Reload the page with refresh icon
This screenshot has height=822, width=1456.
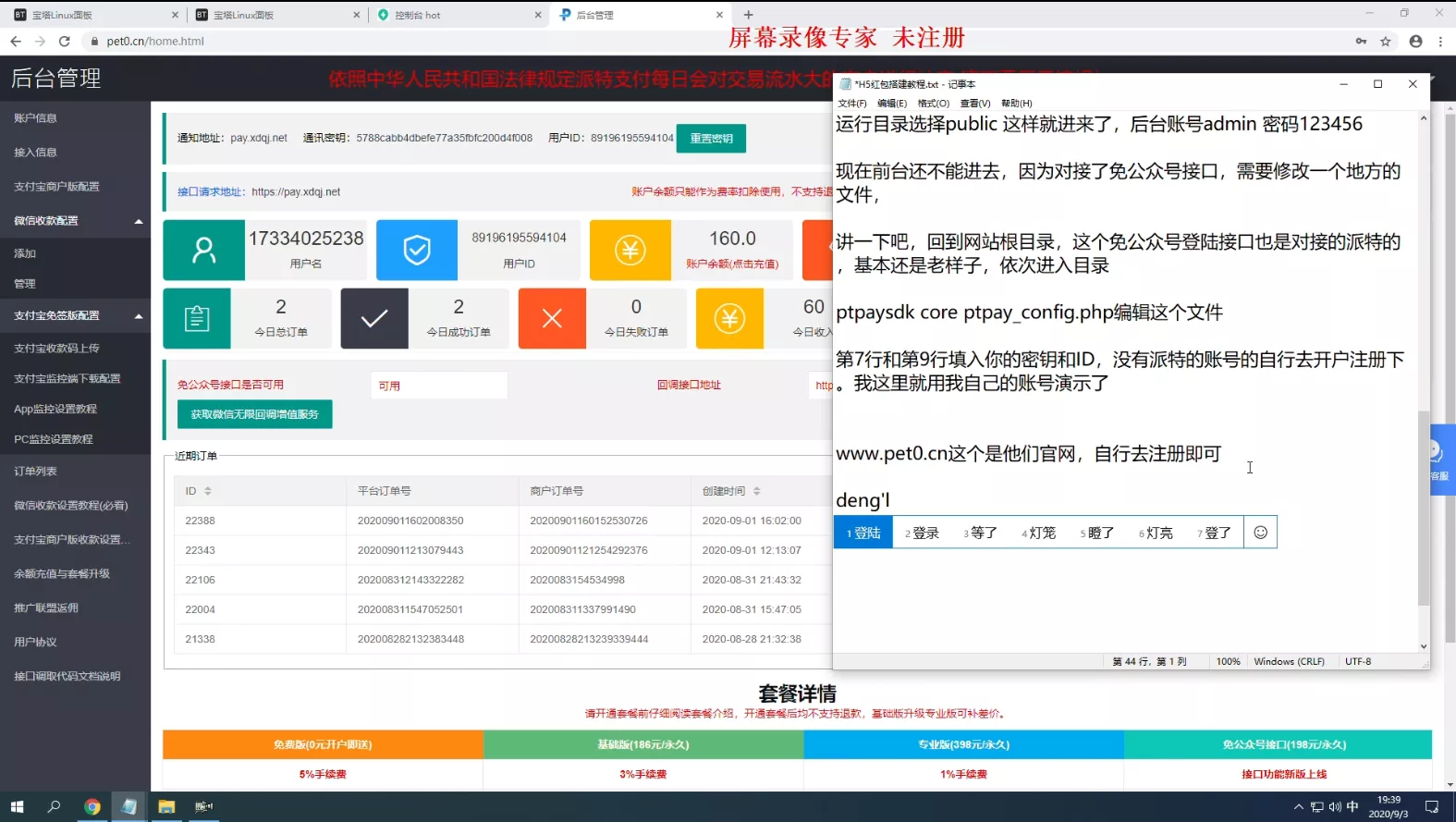click(x=64, y=41)
